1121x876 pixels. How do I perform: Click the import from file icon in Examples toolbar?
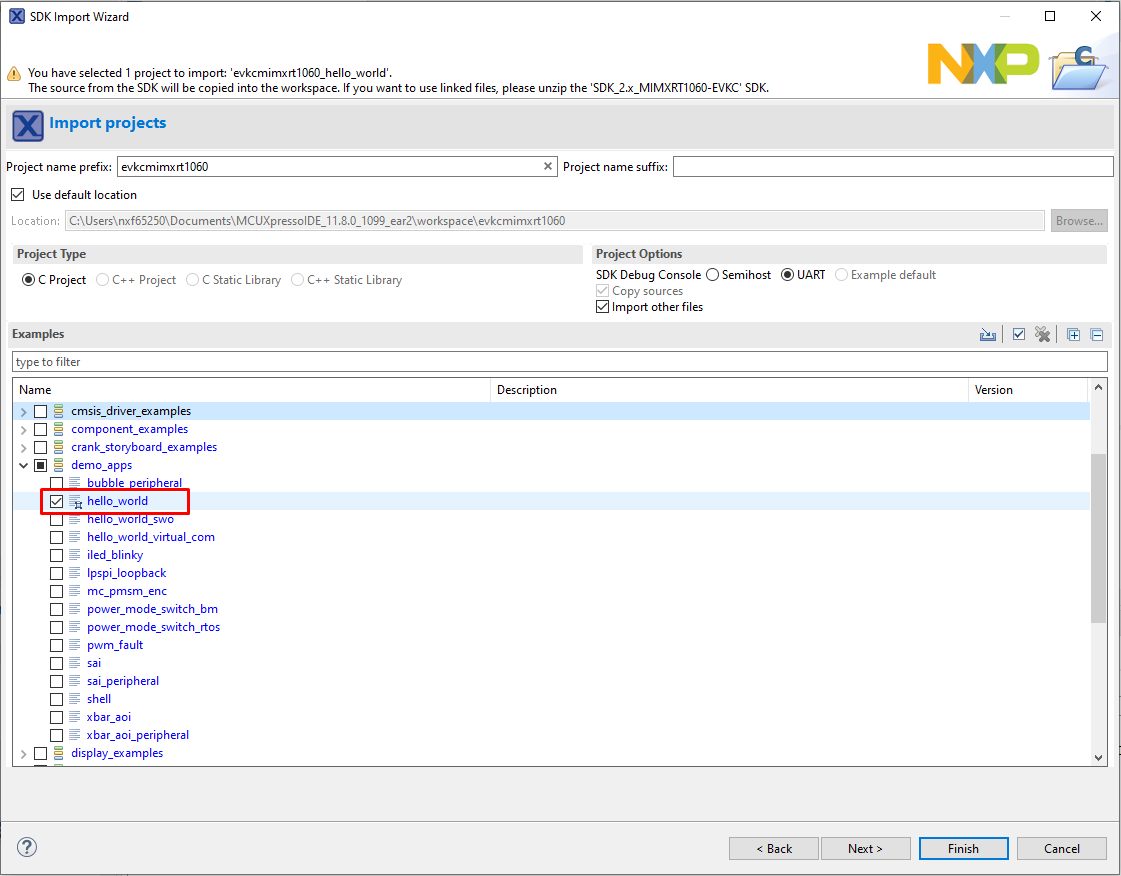coord(988,335)
